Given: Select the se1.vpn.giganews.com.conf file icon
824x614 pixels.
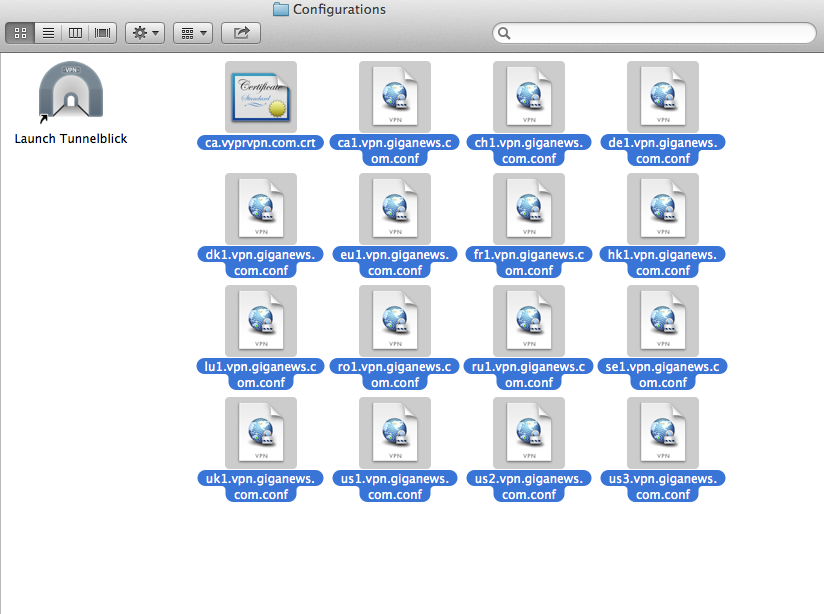Looking at the screenshot, I should (663, 321).
